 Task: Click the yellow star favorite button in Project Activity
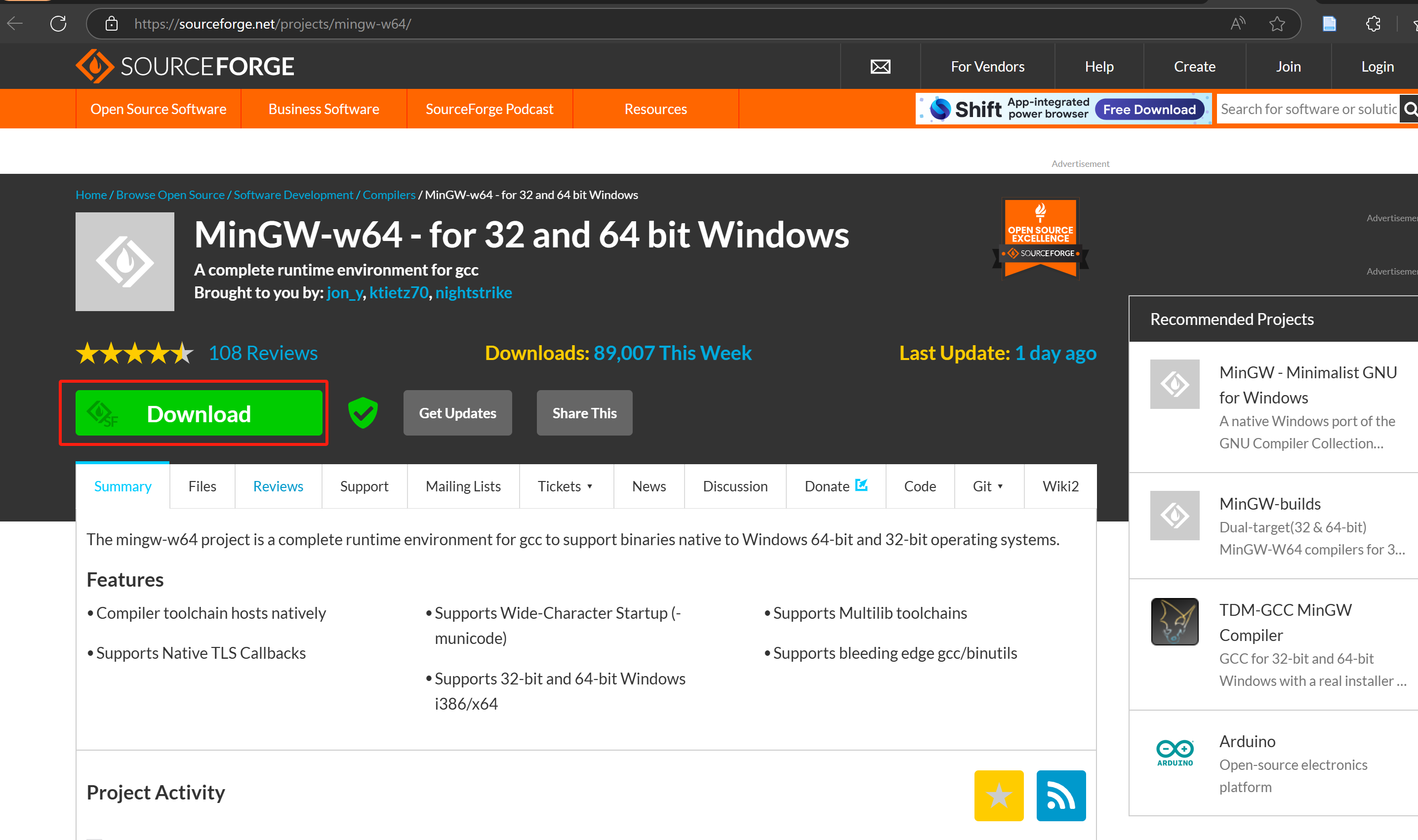(x=999, y=795)
